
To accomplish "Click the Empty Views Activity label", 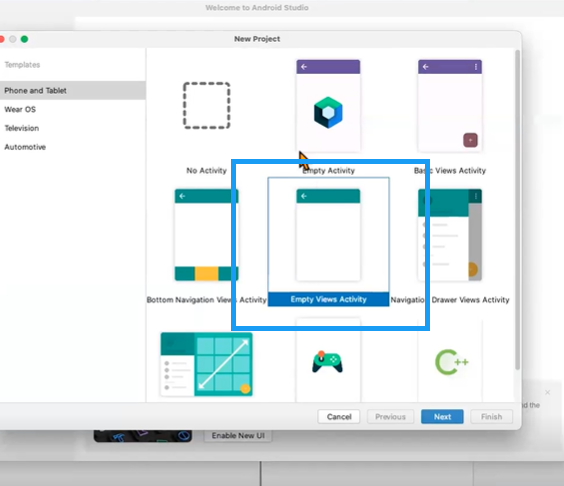I will click(328, 299).
